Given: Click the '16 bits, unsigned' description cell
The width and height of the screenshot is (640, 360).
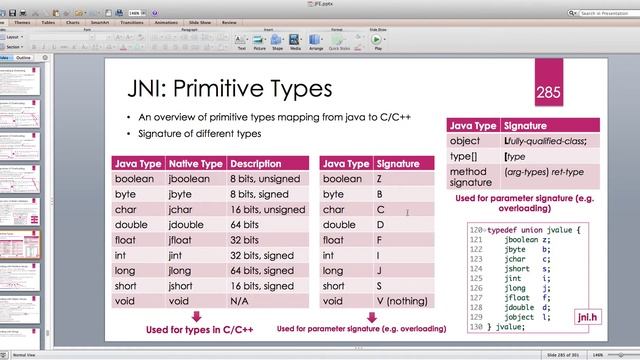Looking at the screenshot, I should click(268, 209).
